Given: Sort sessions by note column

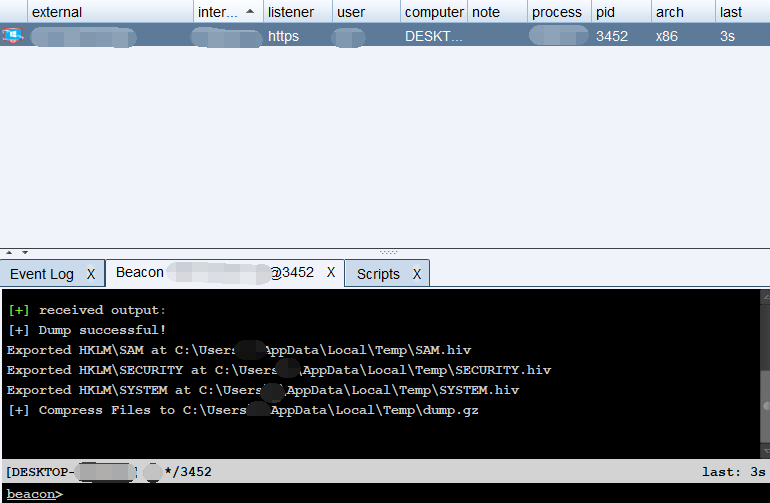Looking at the screenshot, I should (x=497, y=12).
